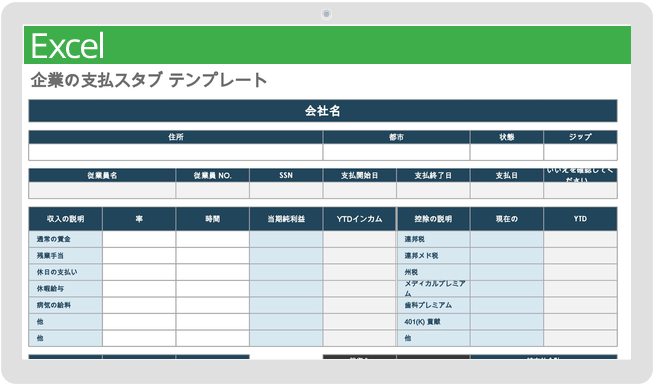
Task: Click the 当期純利益 cell in 休暇給与 row
Action: 286,289
